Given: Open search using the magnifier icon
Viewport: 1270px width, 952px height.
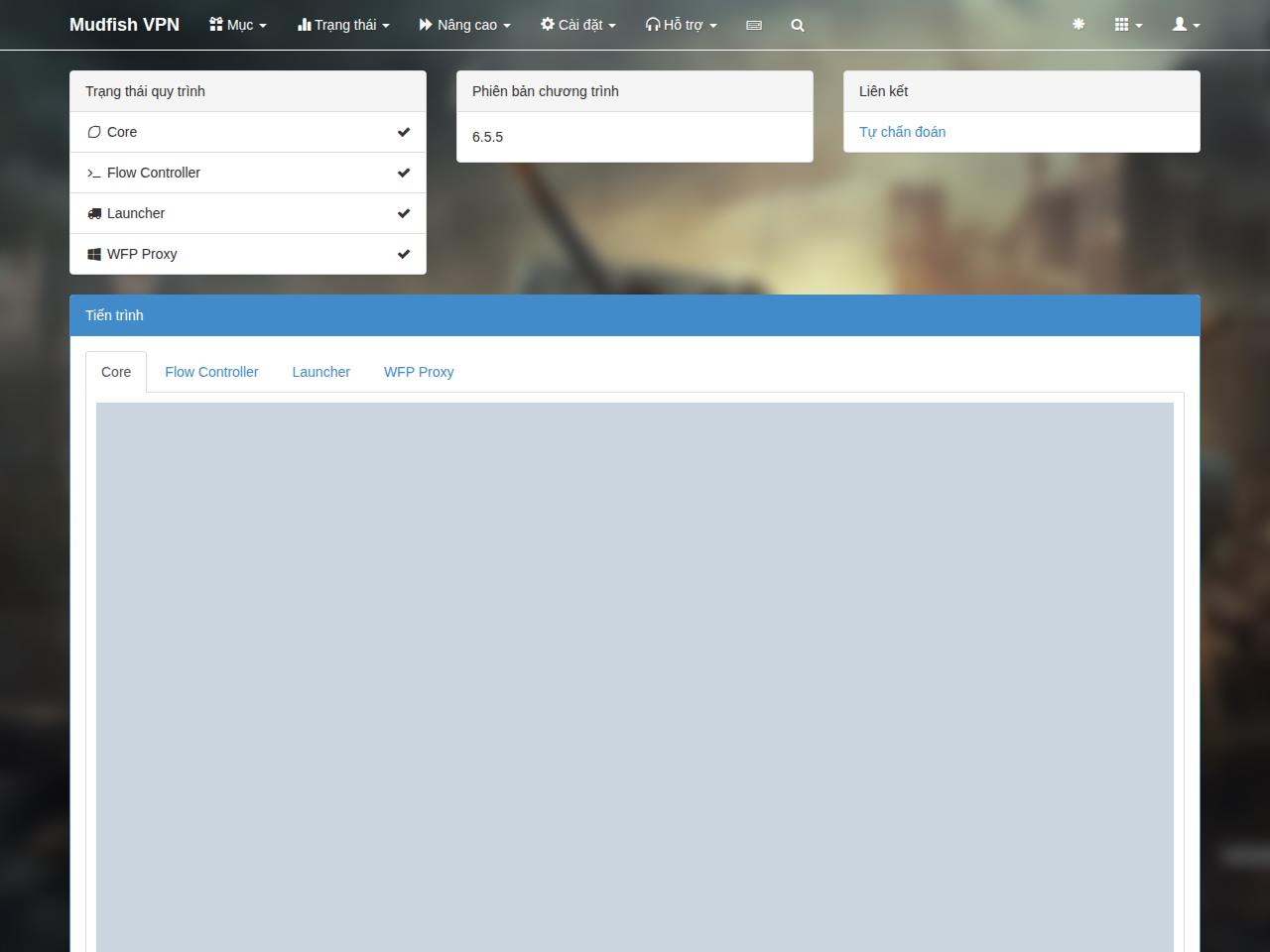Looking at the screenshot, I should pos(798,25).
